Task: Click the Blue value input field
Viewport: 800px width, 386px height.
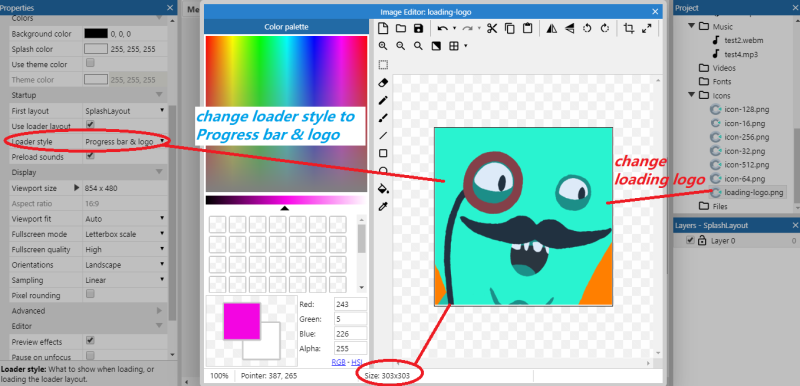Action: click(x=351, y=334)
